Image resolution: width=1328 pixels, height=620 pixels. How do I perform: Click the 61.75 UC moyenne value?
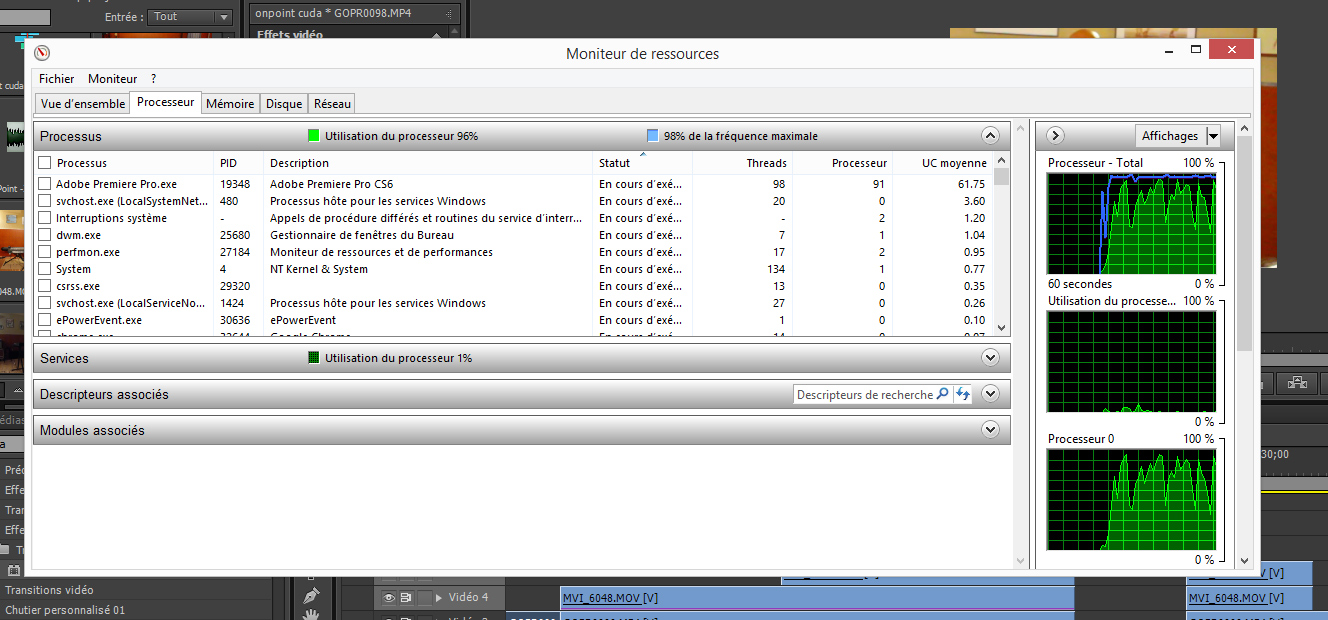[971, 184]
